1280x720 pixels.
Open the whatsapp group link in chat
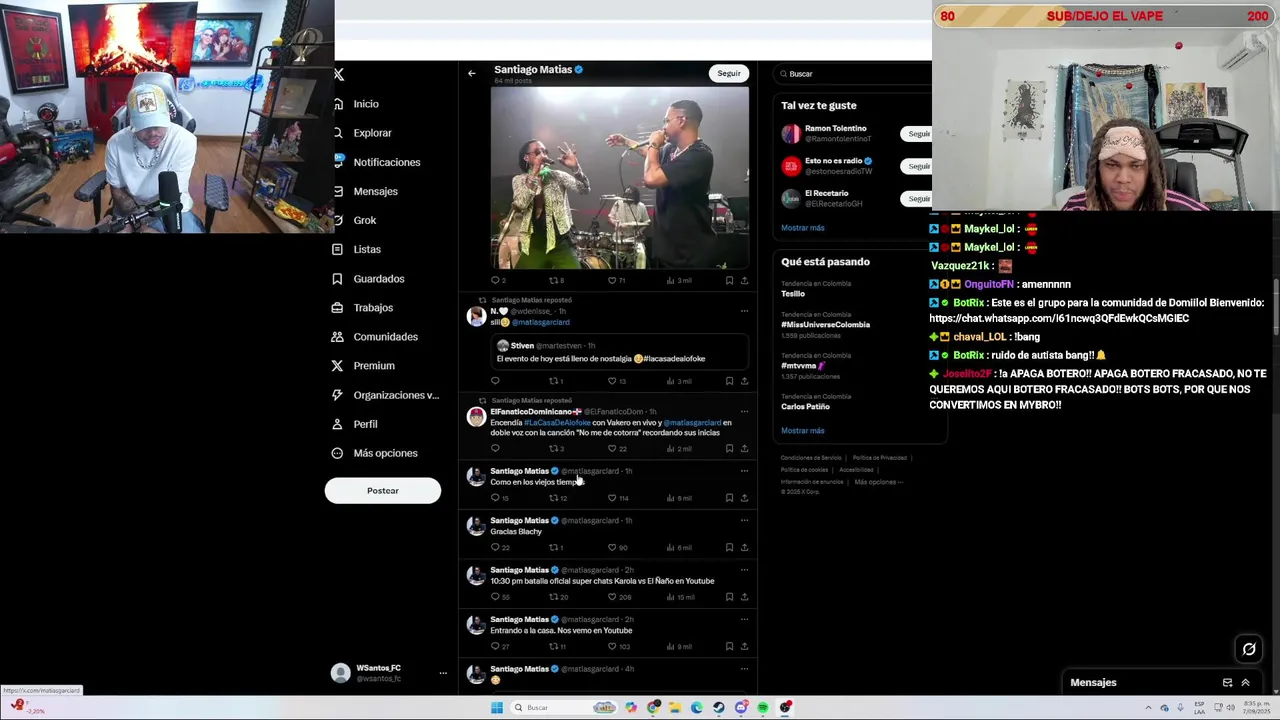1059,318
